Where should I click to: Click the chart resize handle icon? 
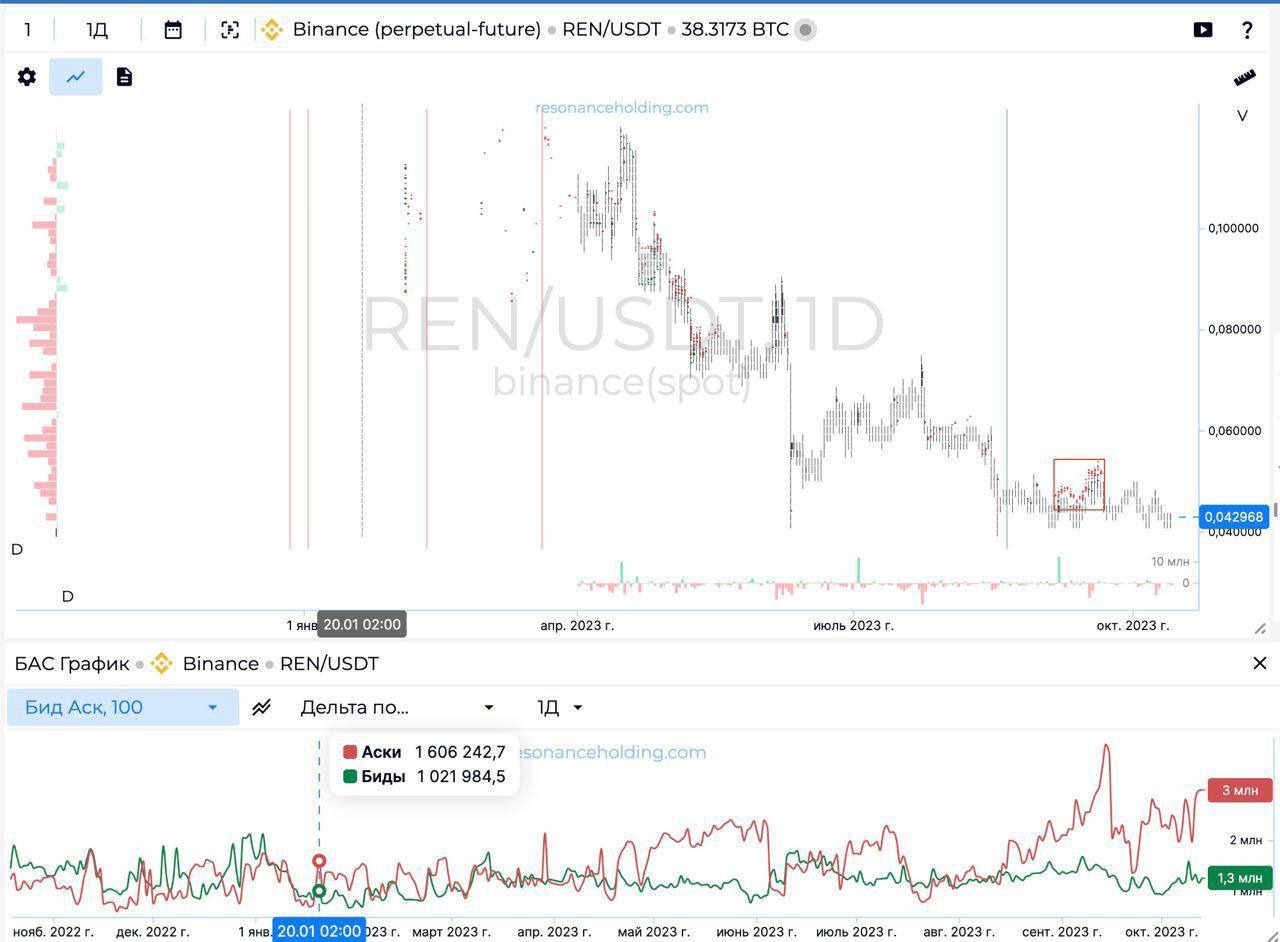point(1260,628)
